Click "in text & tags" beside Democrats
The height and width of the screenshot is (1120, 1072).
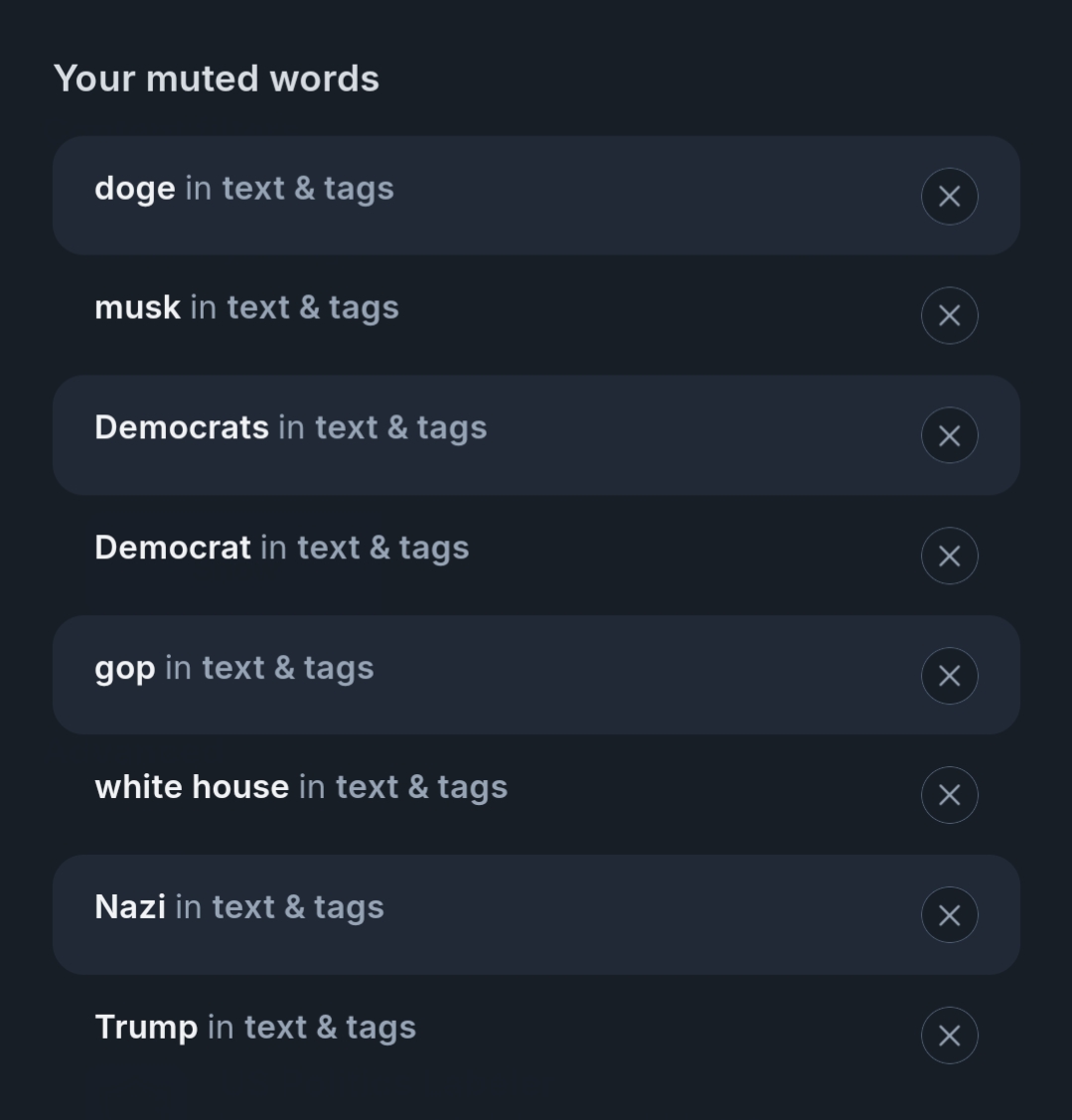383,427
